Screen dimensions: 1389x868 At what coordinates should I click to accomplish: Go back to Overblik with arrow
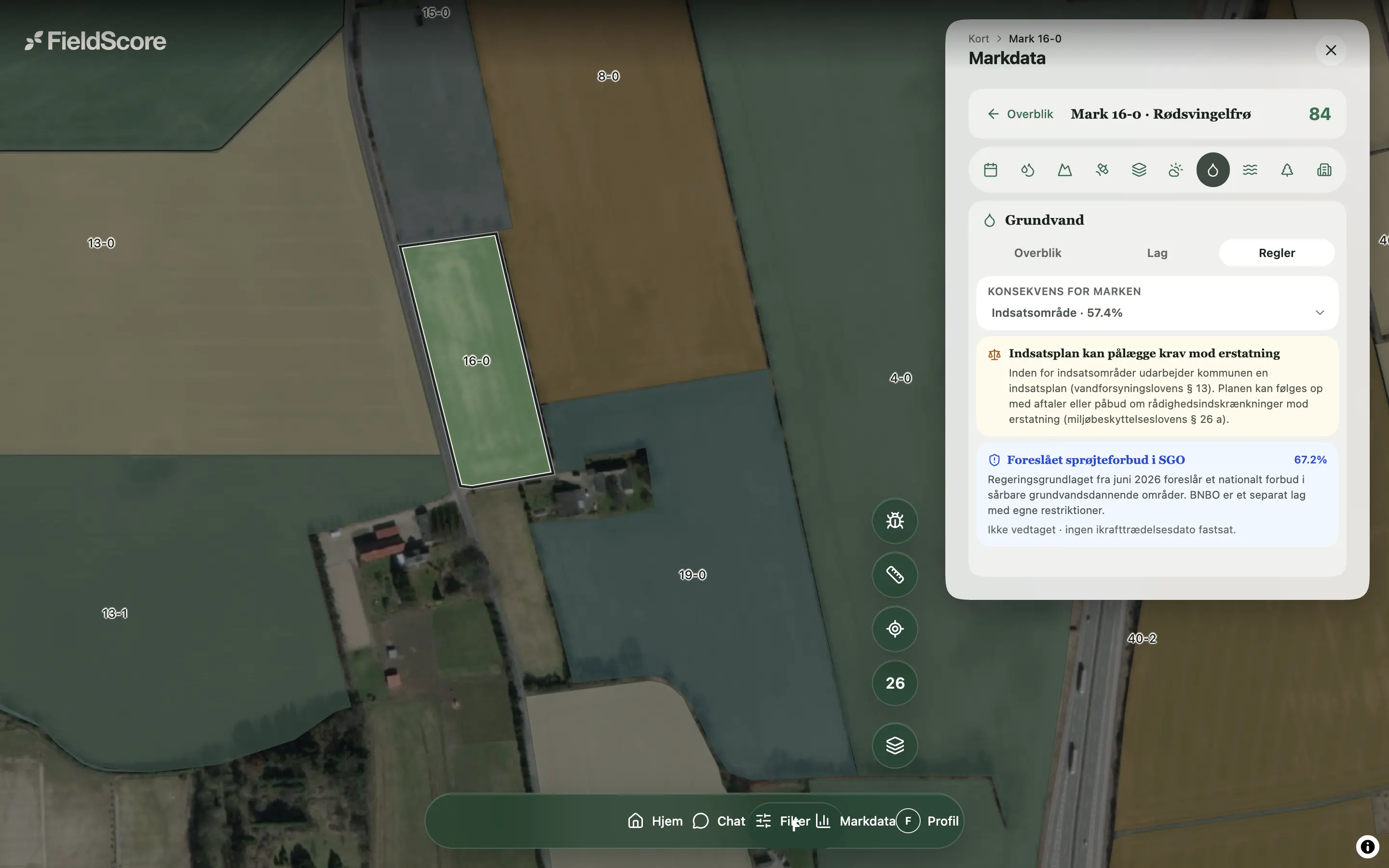coord(1020,114)
